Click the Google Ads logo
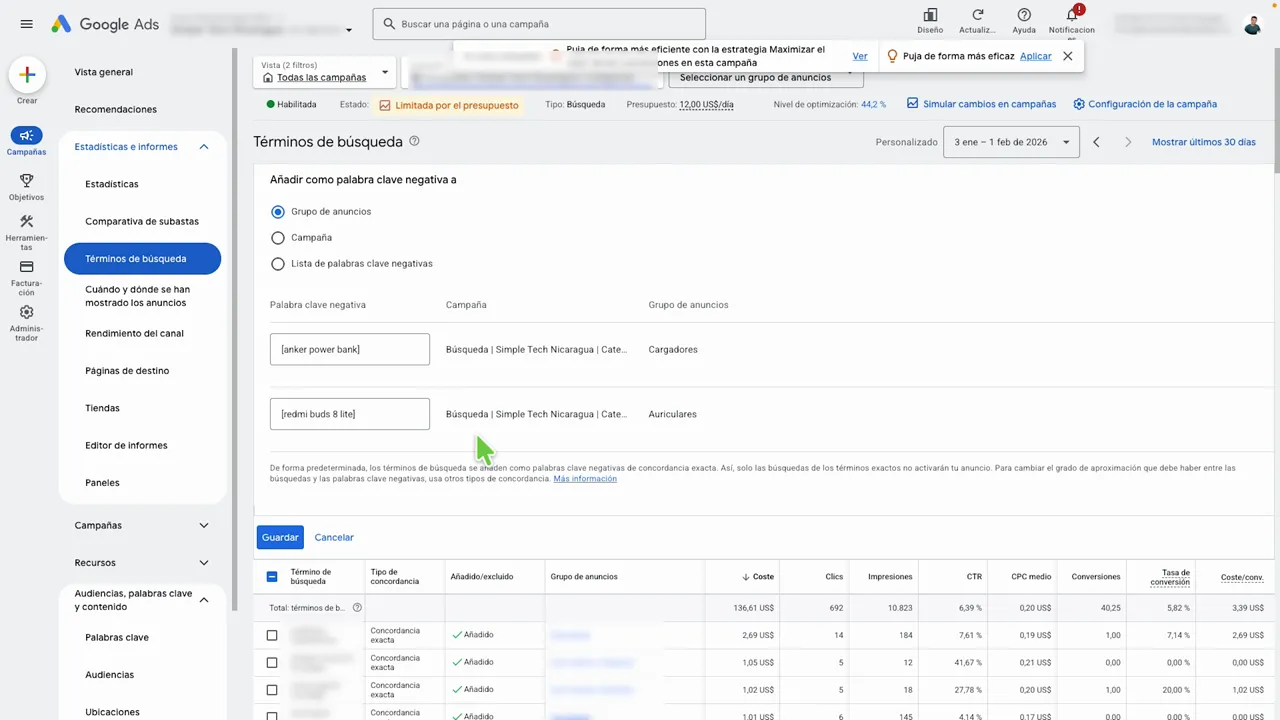Viewport: 1280px width, 720px height. point(105,24)
